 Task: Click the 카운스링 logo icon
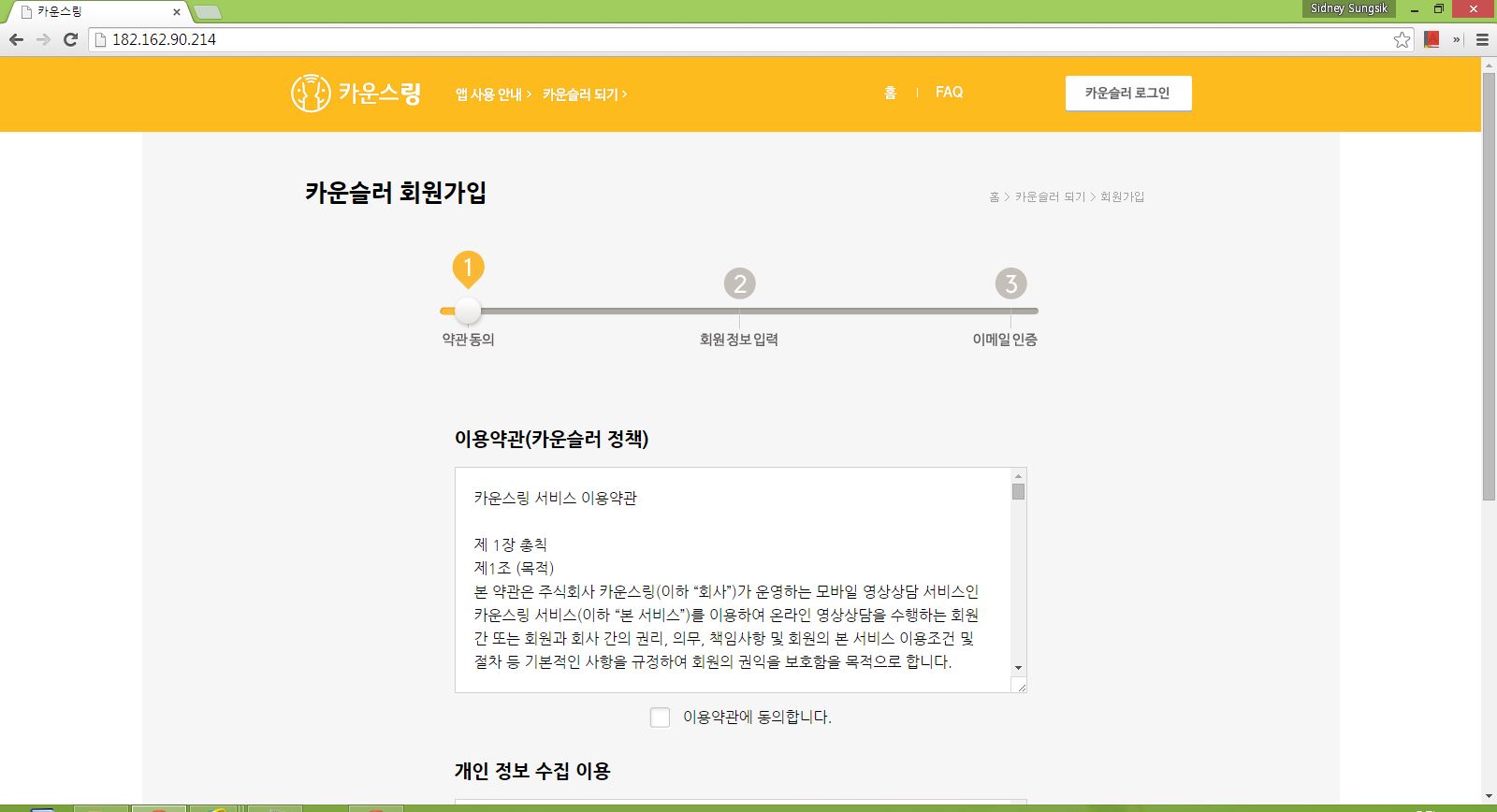(311, 93)
